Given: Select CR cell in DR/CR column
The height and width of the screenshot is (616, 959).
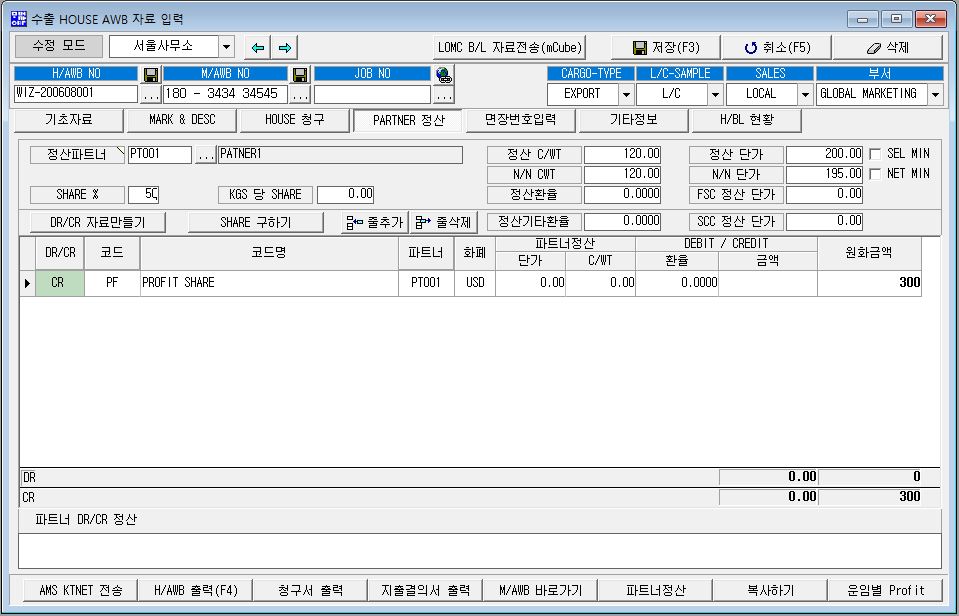Looking at the screenshot, I should pyautogui.click(x=60, y=283).
